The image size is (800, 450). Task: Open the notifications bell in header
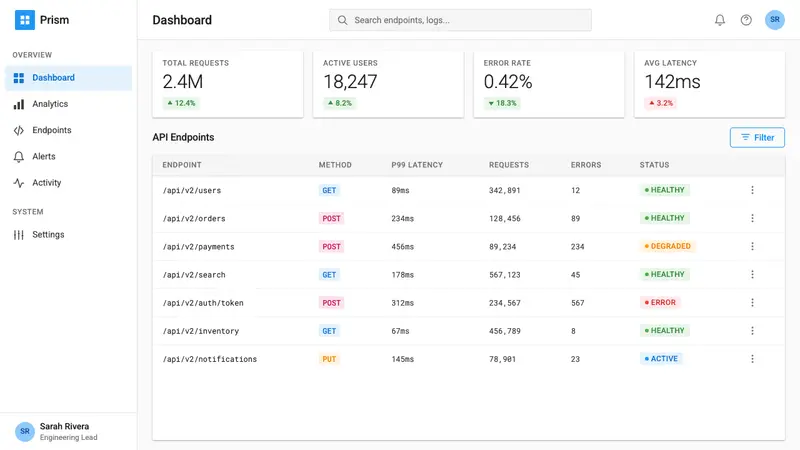tap(719, 20)
